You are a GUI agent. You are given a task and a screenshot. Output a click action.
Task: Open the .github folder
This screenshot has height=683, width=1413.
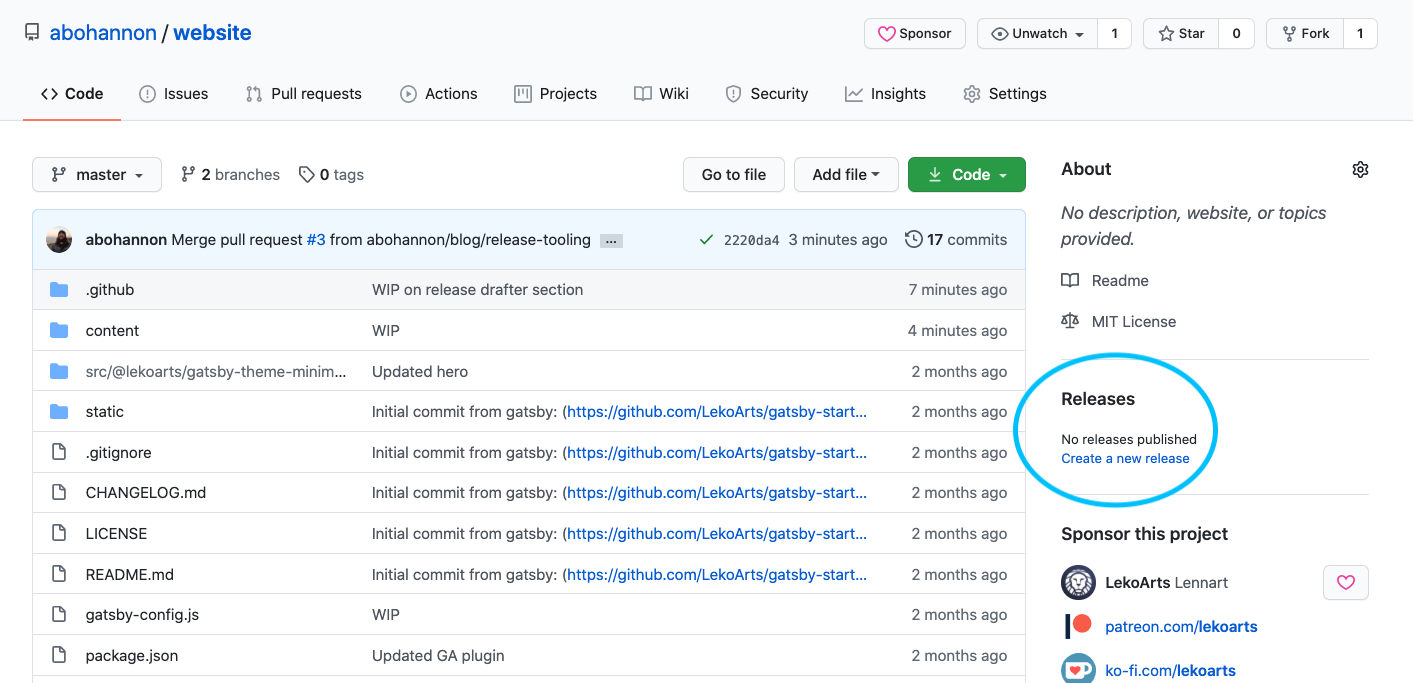pyautogui.click(x=110, y=289)
